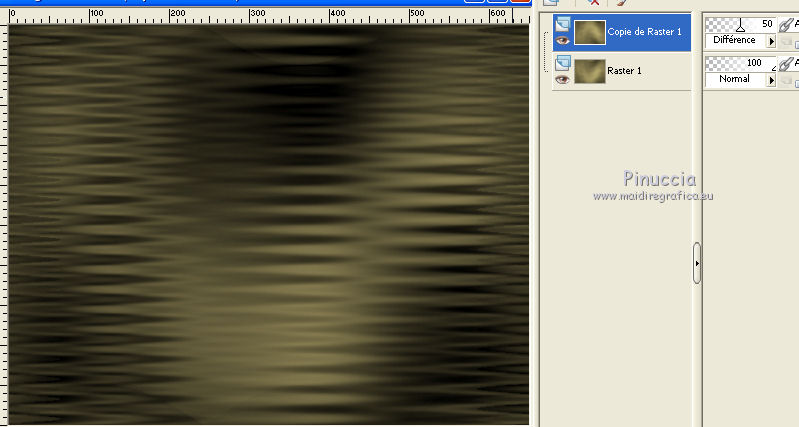Select the Raster 1 layer name
The height and width of the screenshot is (427, 799).
pos(624,71)
